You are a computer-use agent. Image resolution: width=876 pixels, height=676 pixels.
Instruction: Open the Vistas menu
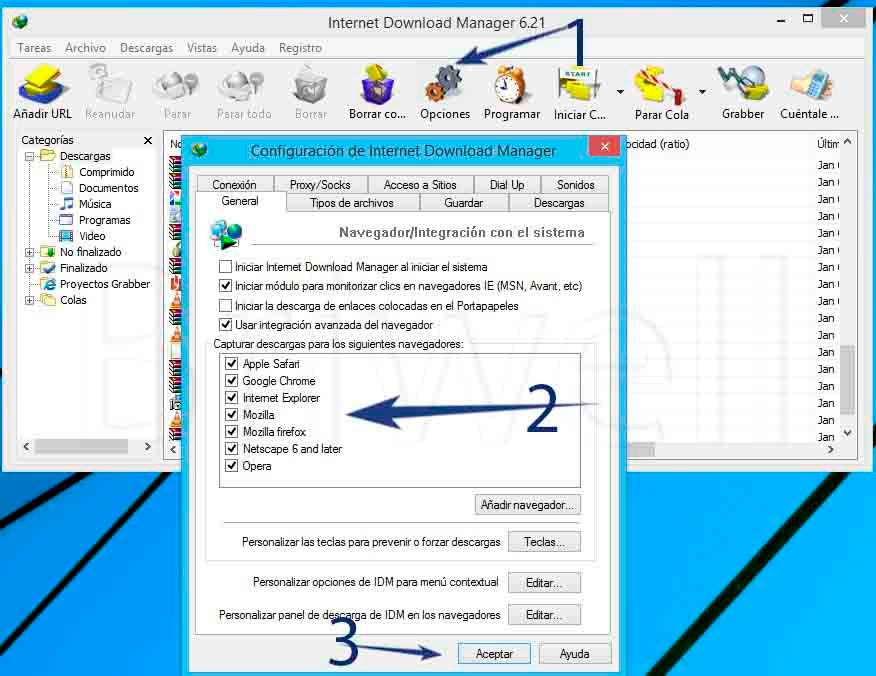click(x=202, y=48)
